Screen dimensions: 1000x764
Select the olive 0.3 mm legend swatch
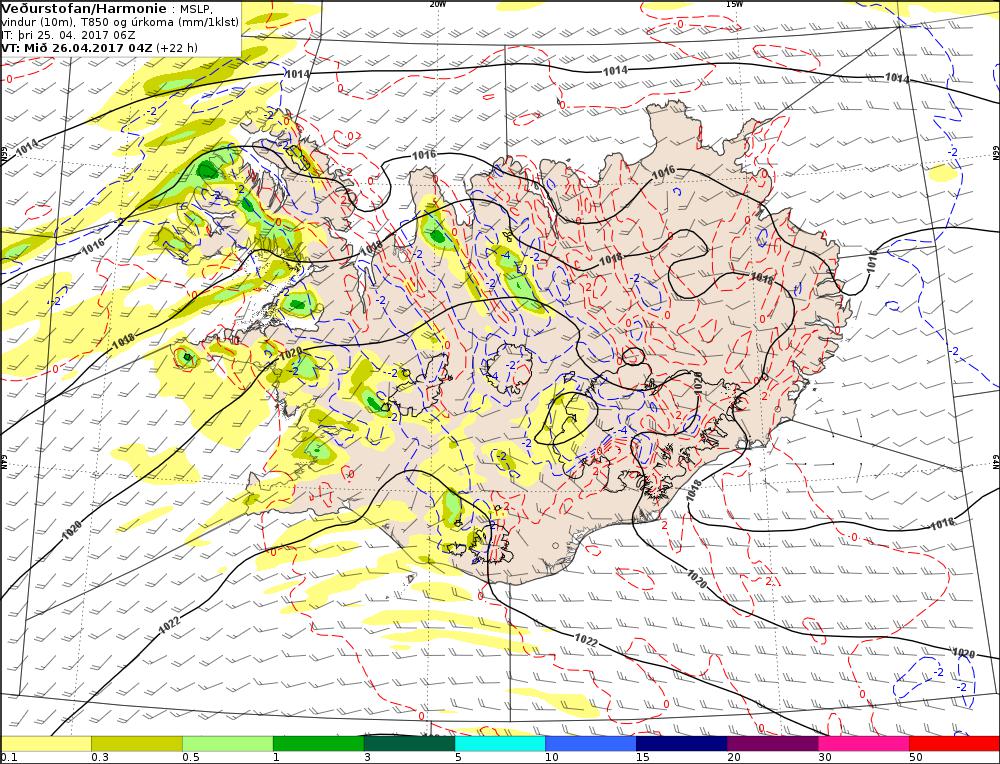click(x=137, y=744)
